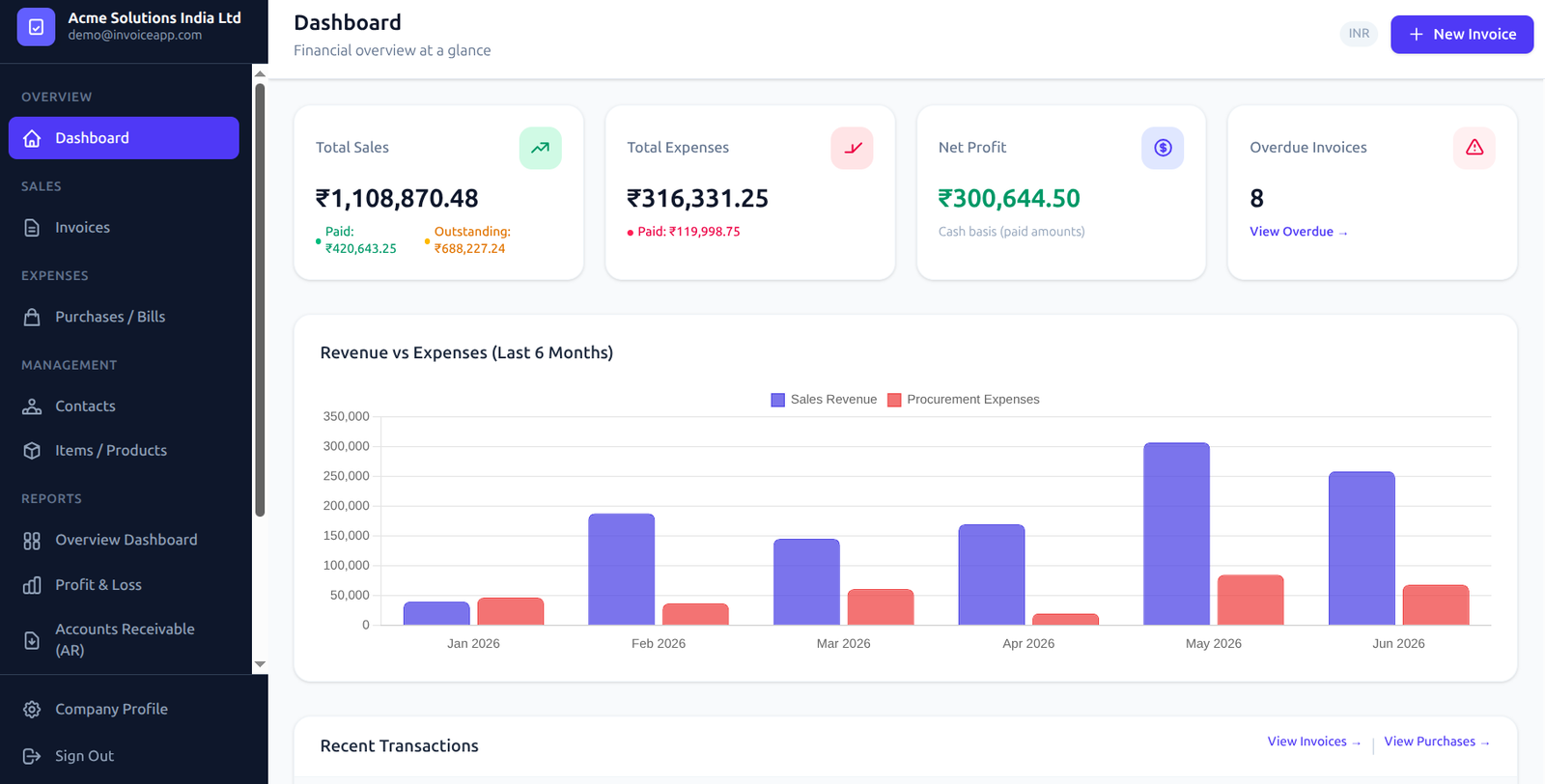Click the sidebar scrollbar thumb
1545x784 pixels.
pos(260,300)
